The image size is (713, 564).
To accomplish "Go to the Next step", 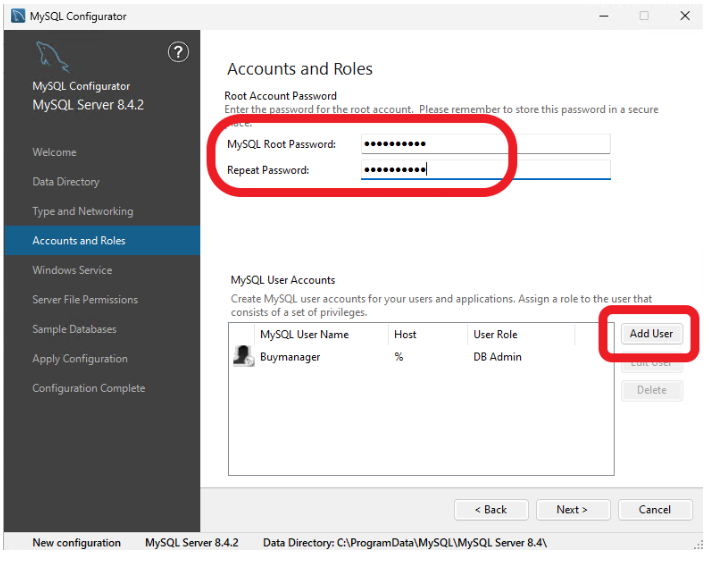I will coord(572,510).
